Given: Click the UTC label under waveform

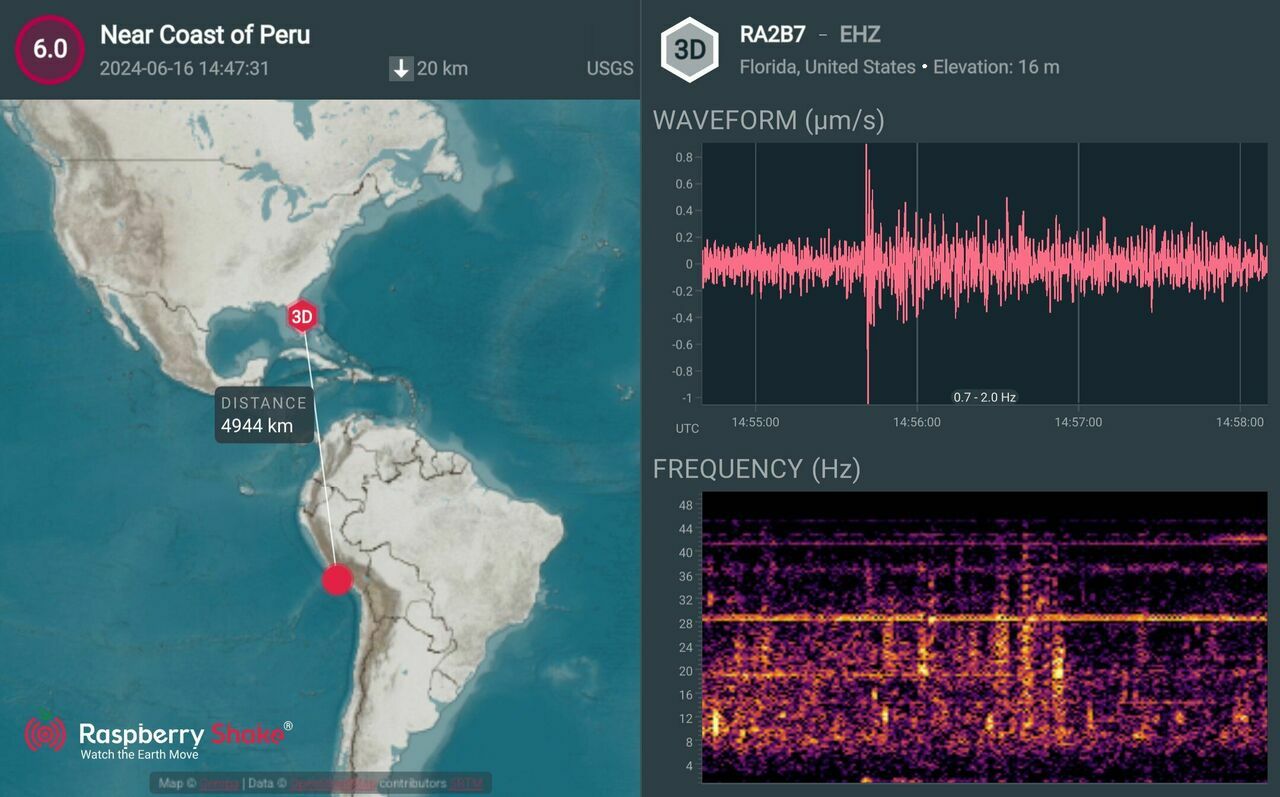Looking at the screenshot, I should [x=687, y=428].
